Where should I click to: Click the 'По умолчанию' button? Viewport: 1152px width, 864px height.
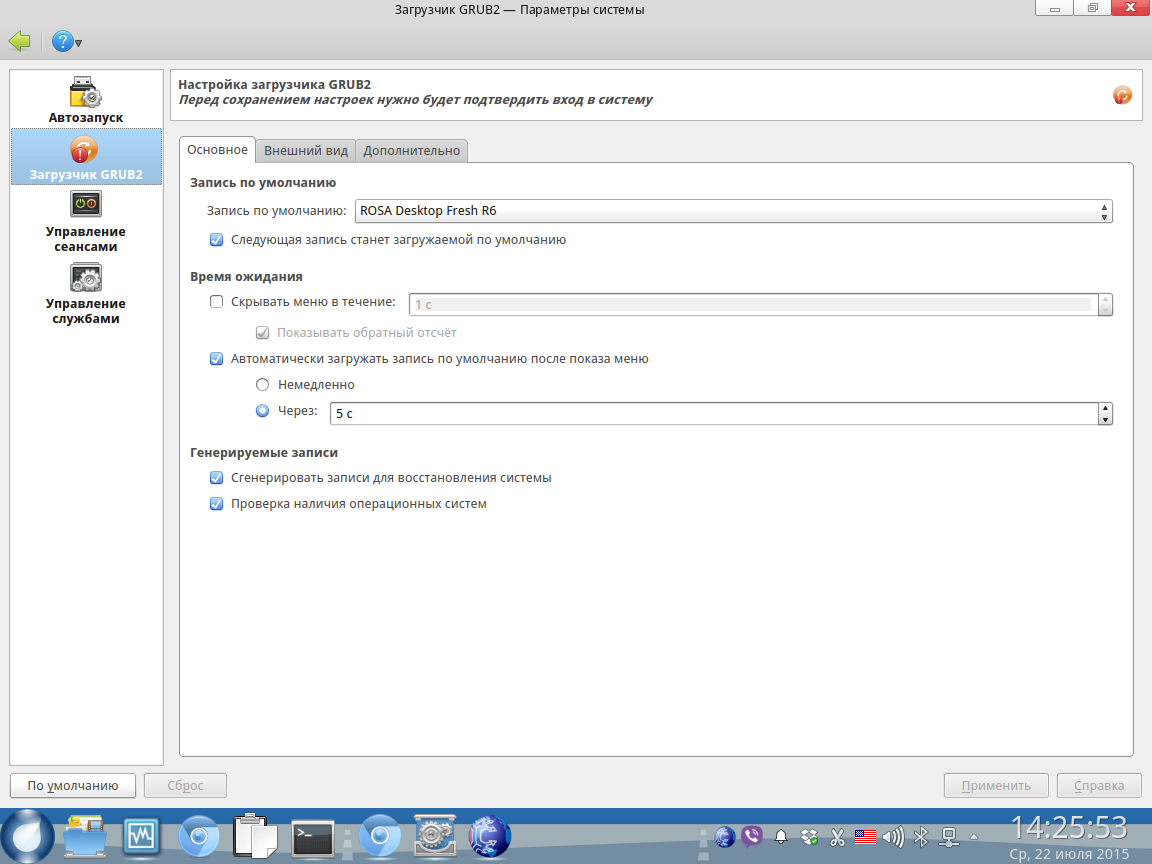tap(73, 785)
